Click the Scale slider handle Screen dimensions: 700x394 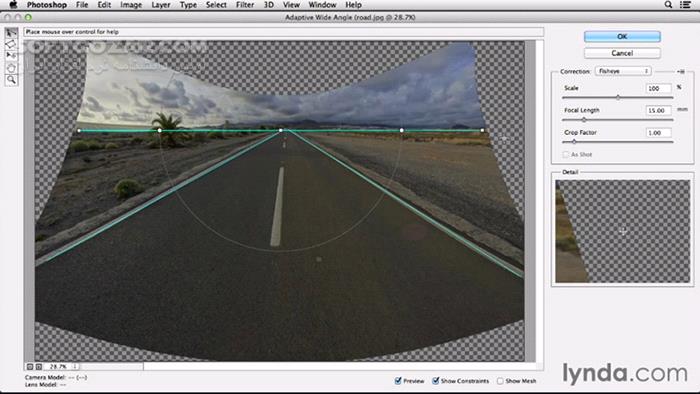[x=618, y=97]
